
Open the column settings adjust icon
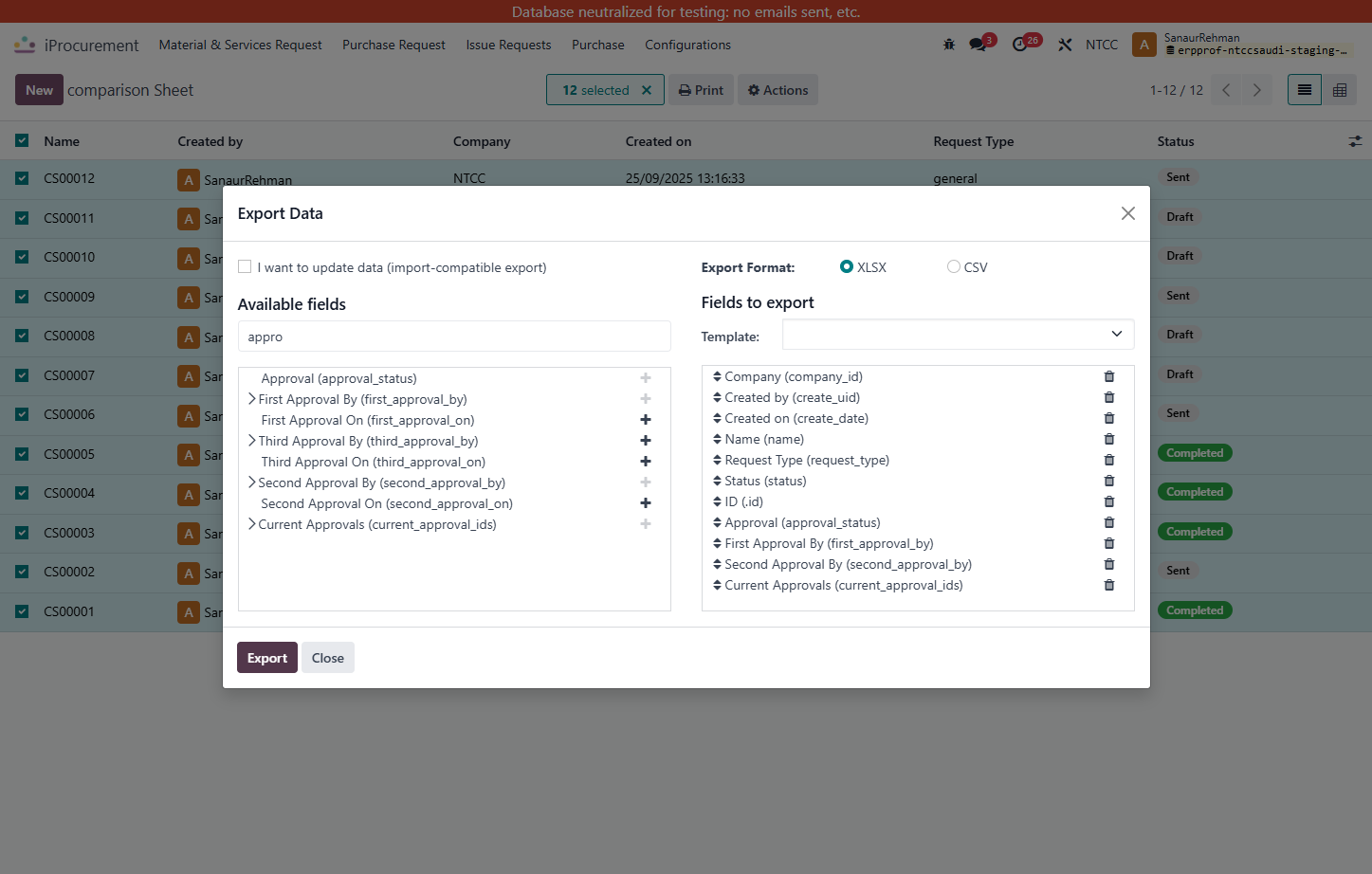[x=1355, y=141]
